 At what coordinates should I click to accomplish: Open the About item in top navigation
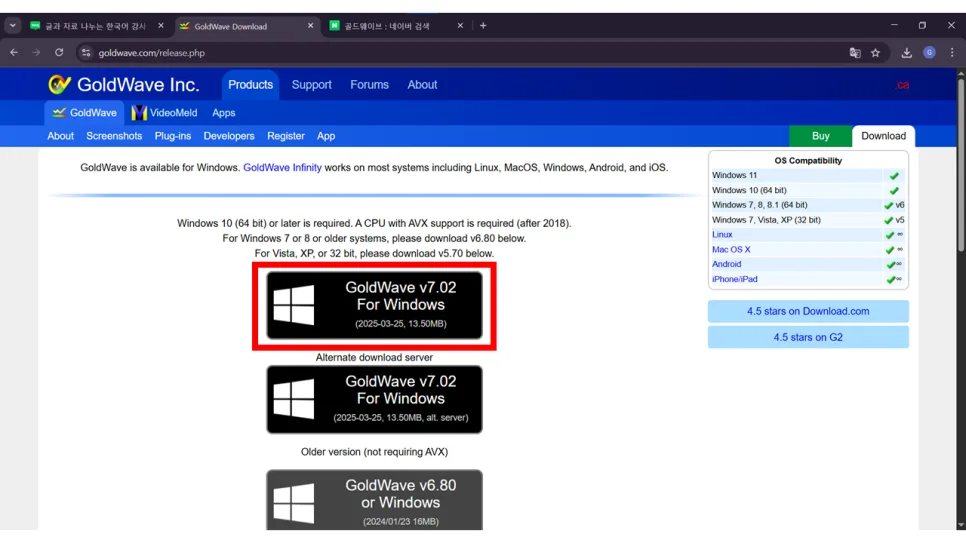click(x=422, y=85)
